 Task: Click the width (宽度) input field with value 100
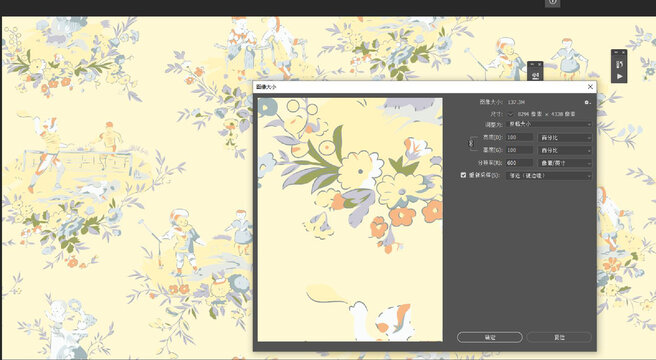(519, 137)
